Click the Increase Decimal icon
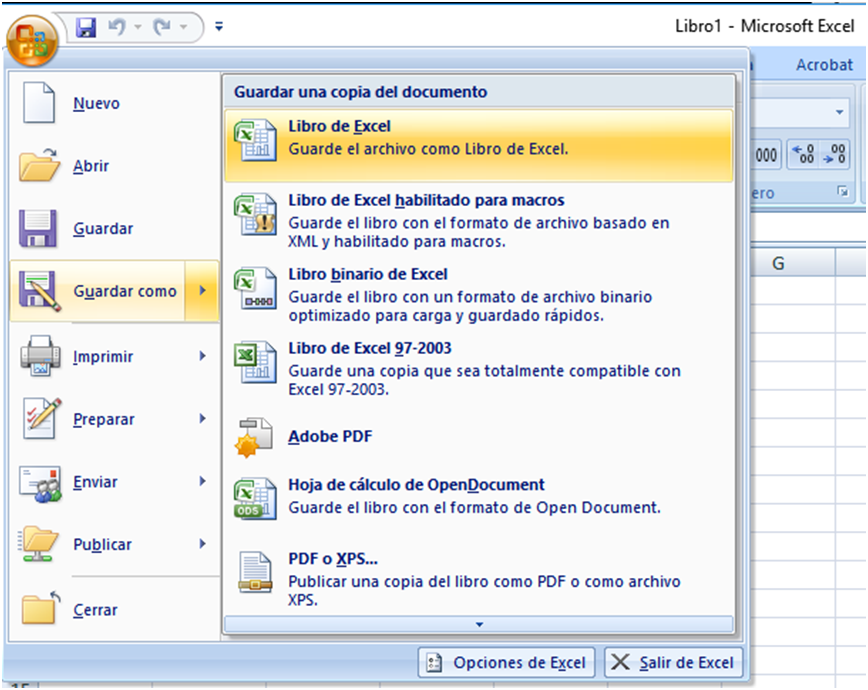 [802, 154]
